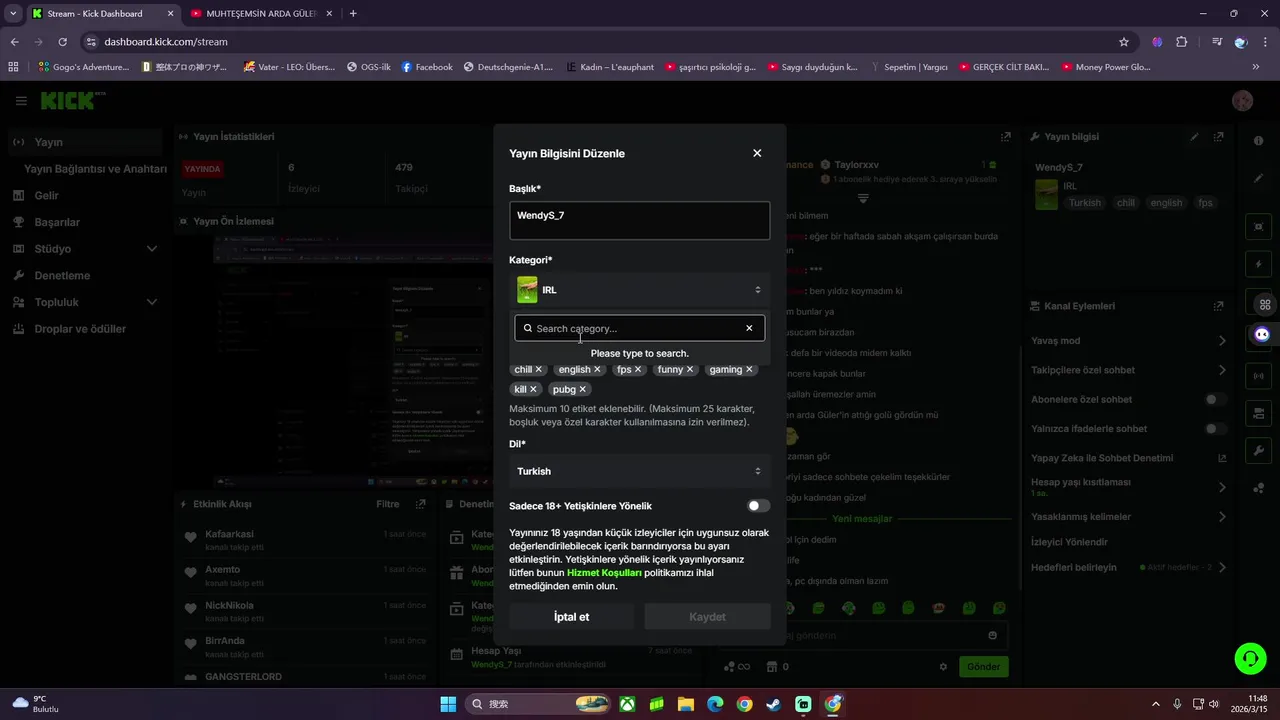Screen dimensions: 1280x720
Task: Open Microsoft Edge from taskbar
Action: (x=715, y=704)
